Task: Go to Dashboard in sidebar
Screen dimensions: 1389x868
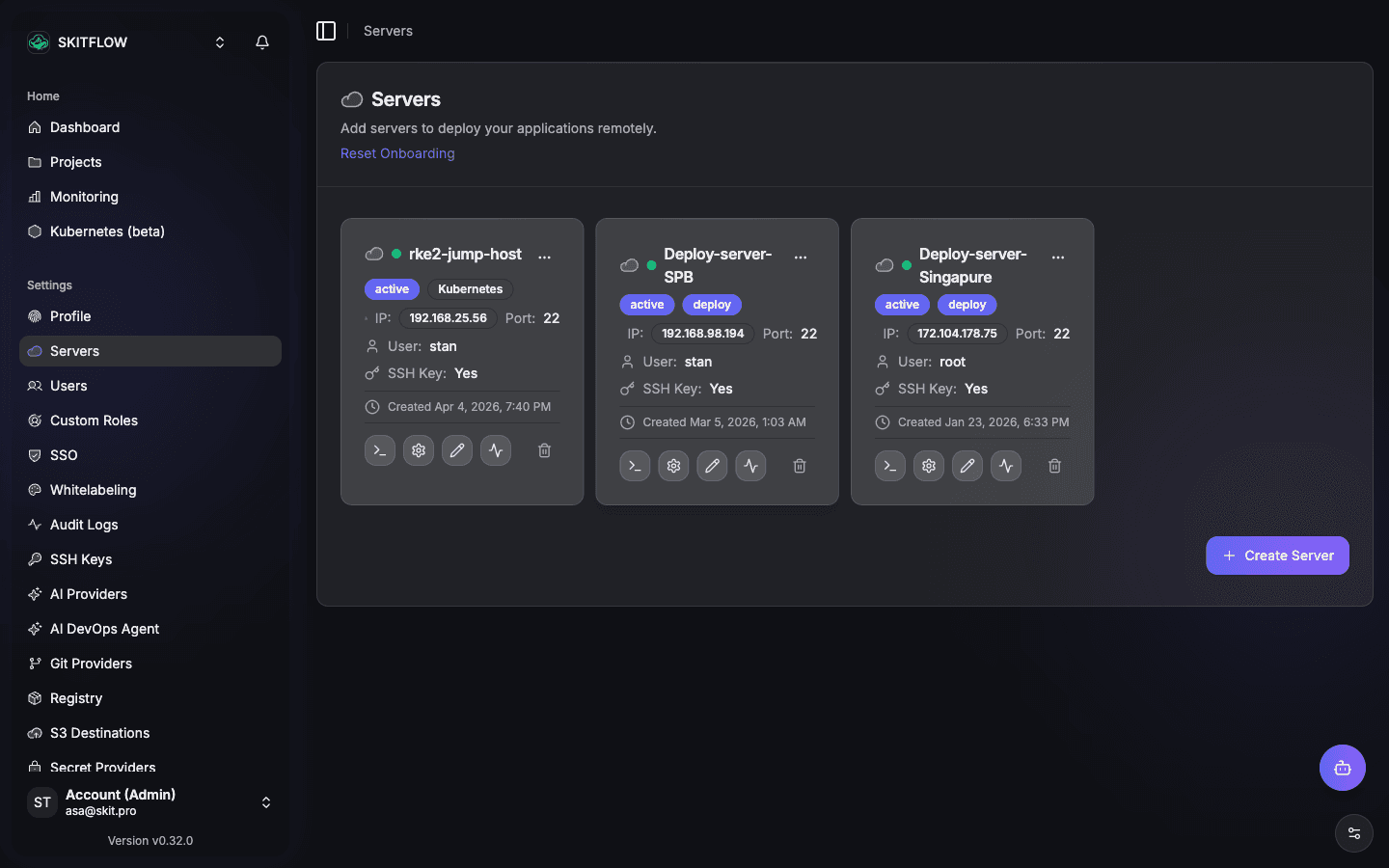Action: (x=150, y=127)
